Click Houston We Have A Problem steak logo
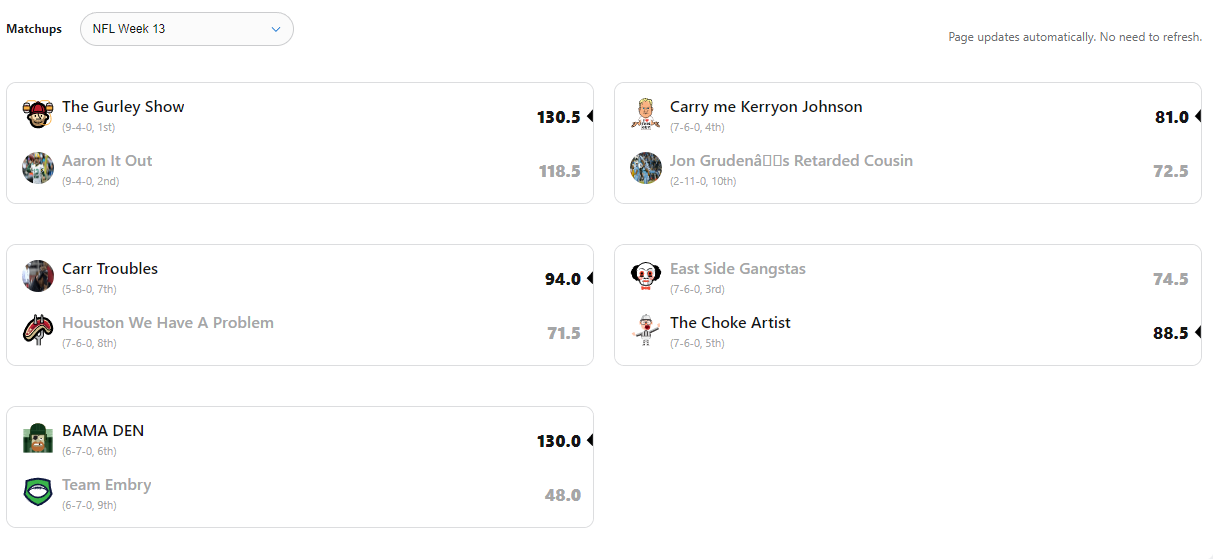 38,330
